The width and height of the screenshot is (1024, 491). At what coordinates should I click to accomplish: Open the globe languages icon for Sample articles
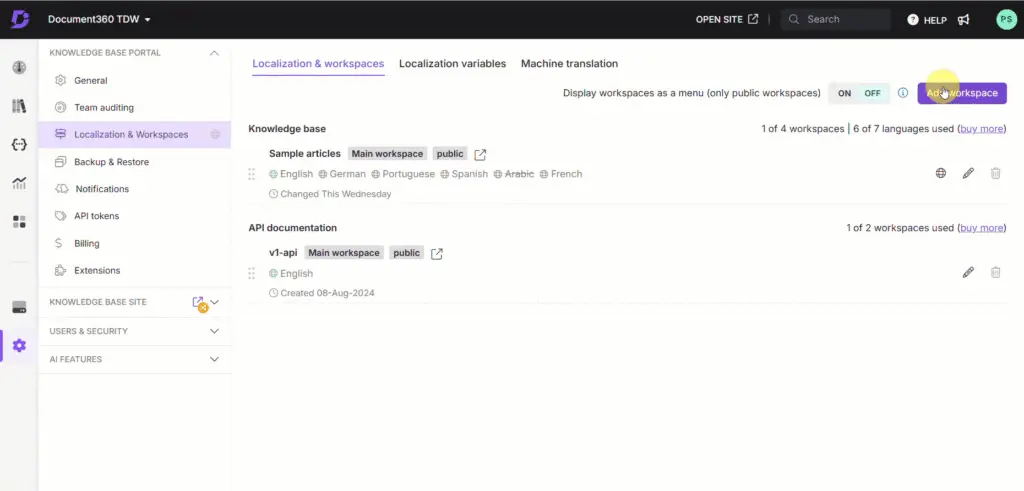pos(941,173)
